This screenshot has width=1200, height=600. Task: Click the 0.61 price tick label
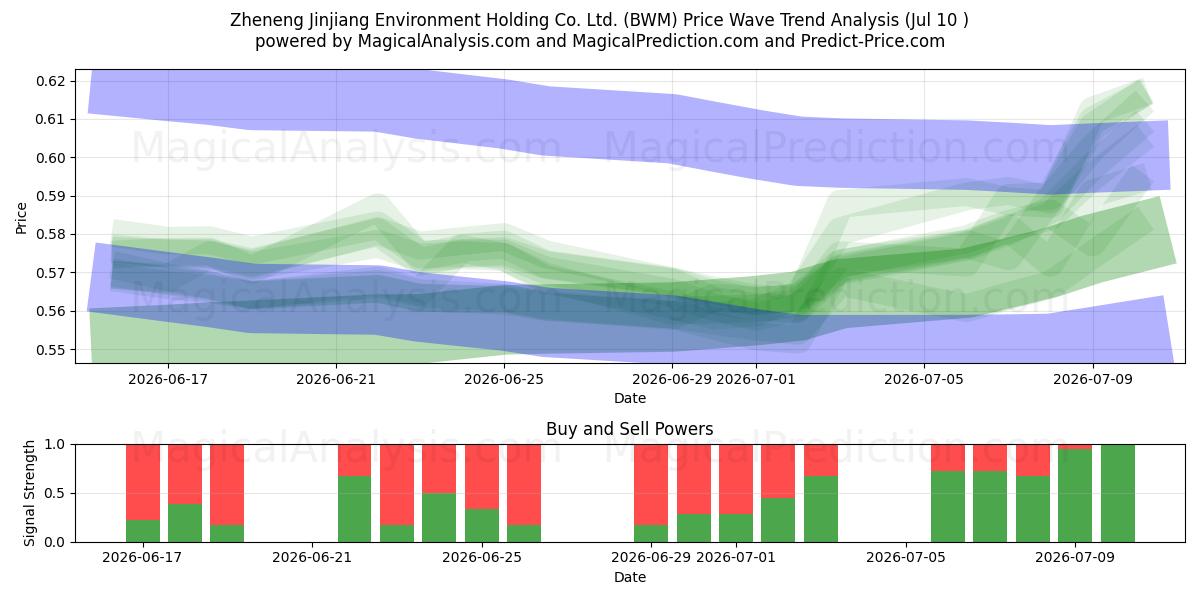52,119
